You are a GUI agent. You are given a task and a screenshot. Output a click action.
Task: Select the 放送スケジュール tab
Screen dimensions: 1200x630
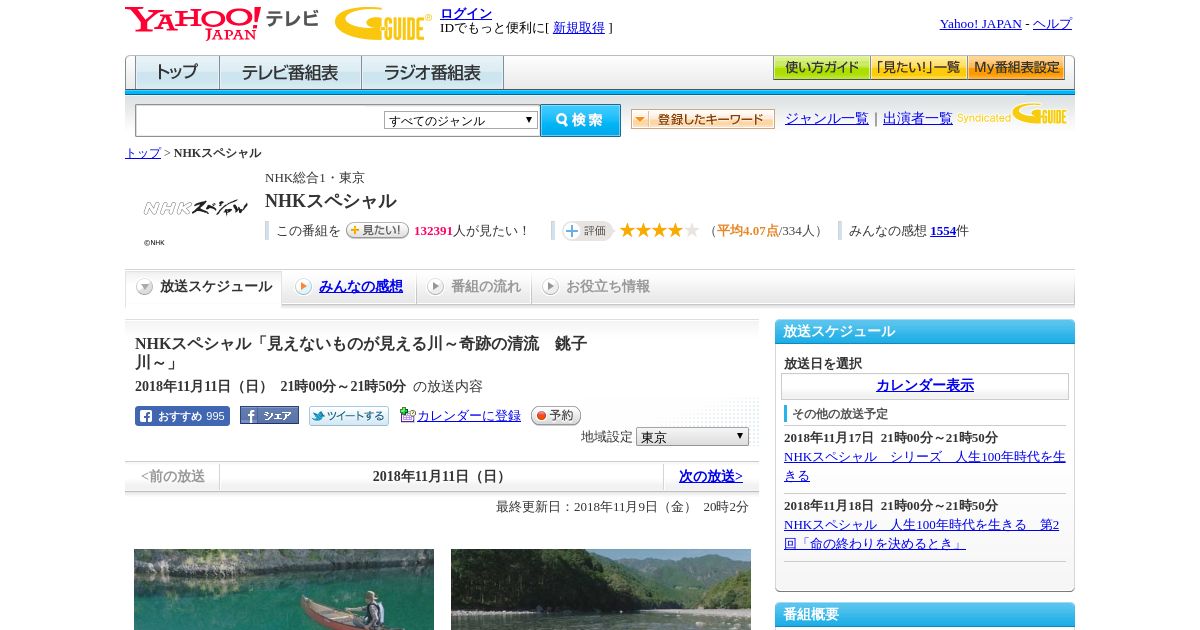click(204, 287)
